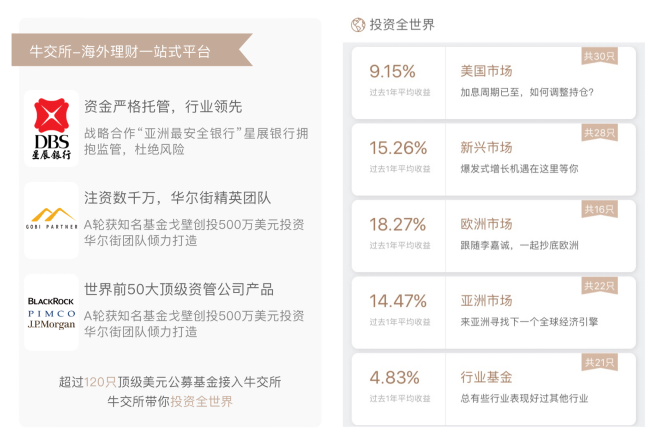Click the 共21只 ribbon badge
This screenshot has width=657, height=440.
click(x=599, y=362)
